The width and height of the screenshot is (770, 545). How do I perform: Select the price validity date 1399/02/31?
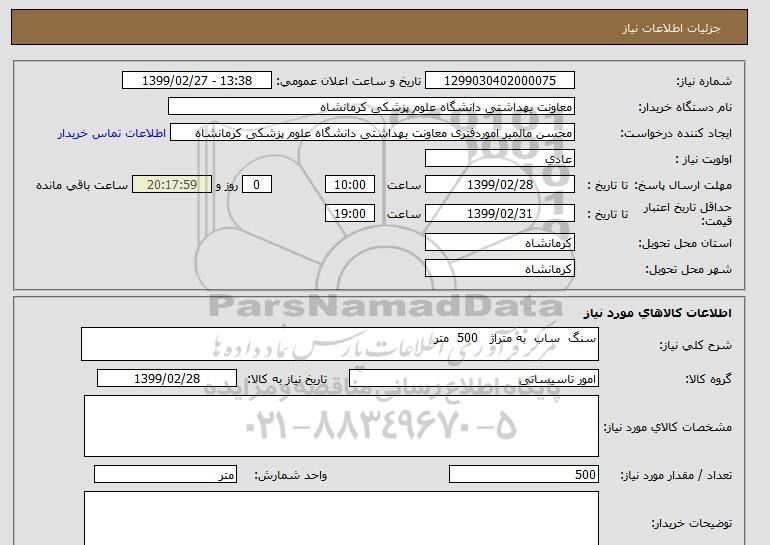click(499, 213)
